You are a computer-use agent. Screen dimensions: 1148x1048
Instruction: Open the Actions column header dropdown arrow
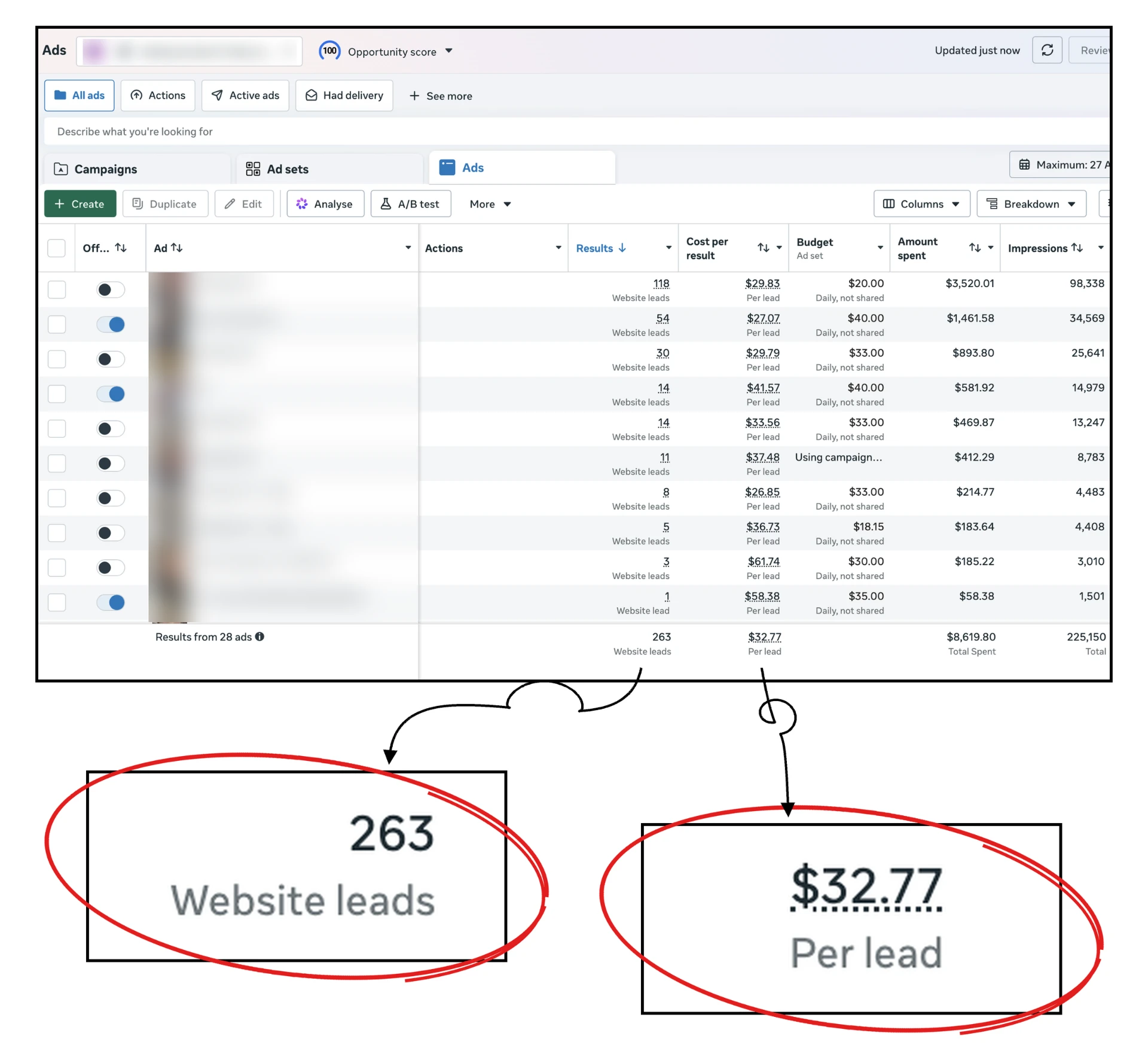click(x=558, y=248)
